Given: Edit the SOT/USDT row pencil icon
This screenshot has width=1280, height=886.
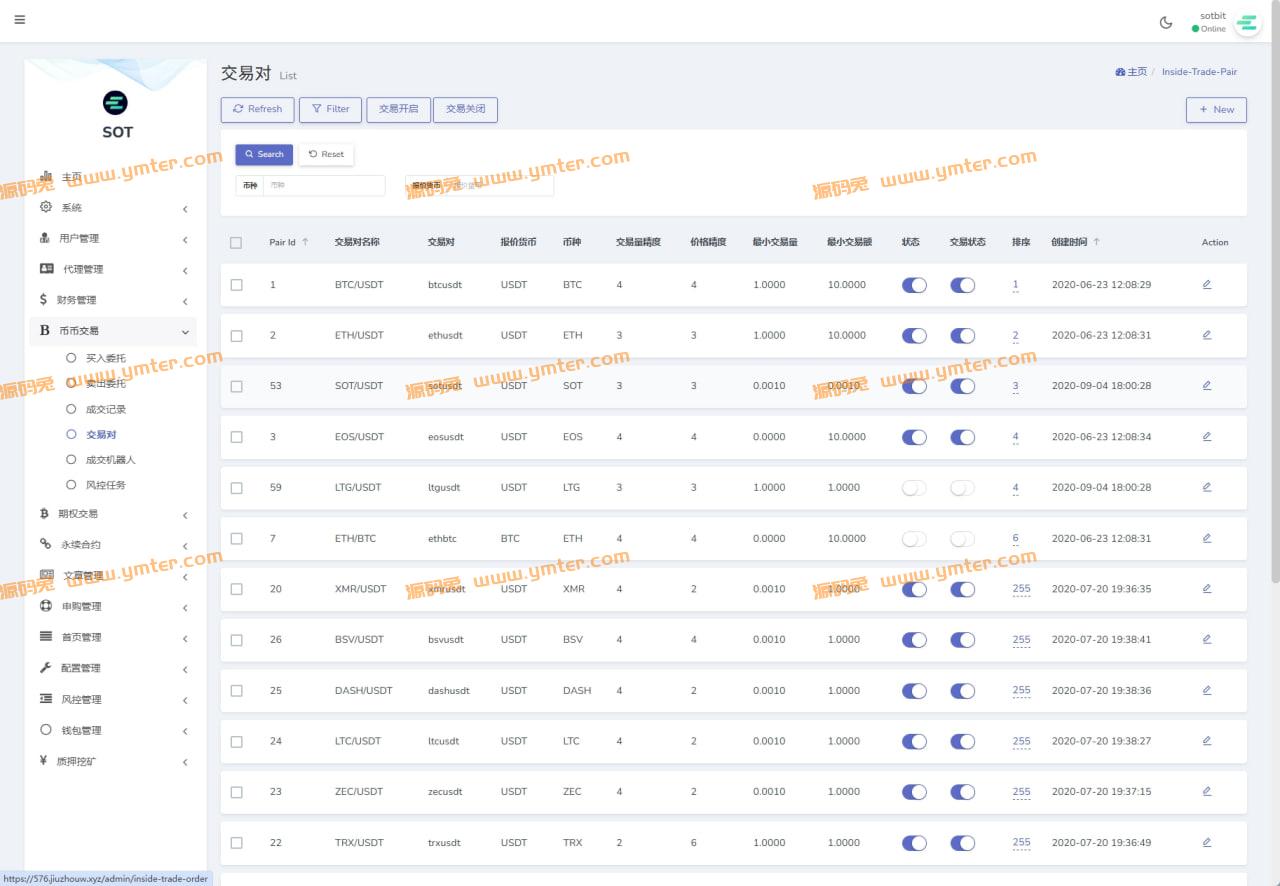Looking at the screenshot, I should 1207,385.
